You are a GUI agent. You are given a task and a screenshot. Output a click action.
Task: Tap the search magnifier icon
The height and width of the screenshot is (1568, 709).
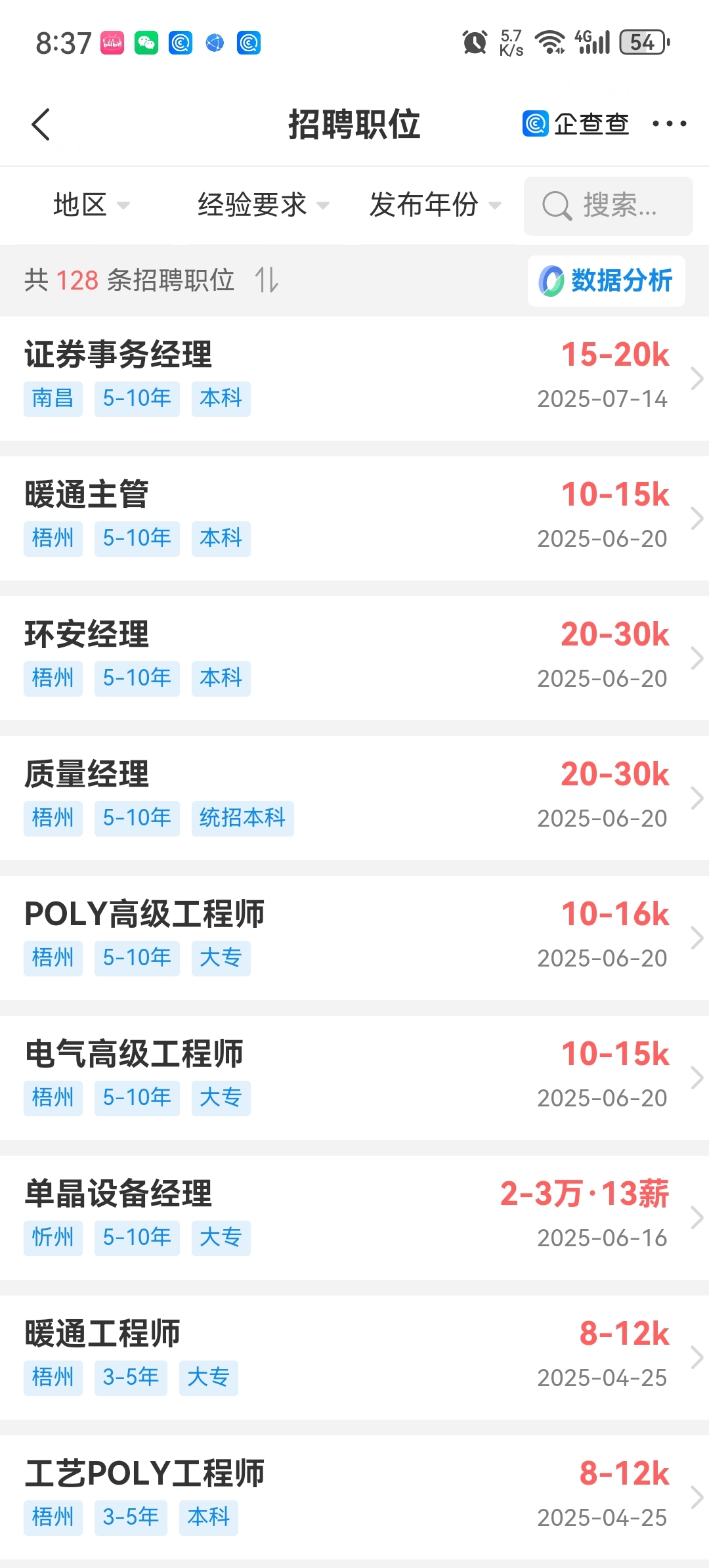click(x=557, y=206)
